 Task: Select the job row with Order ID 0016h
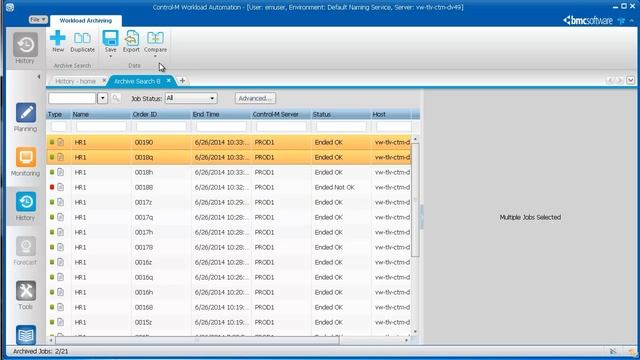229,292
